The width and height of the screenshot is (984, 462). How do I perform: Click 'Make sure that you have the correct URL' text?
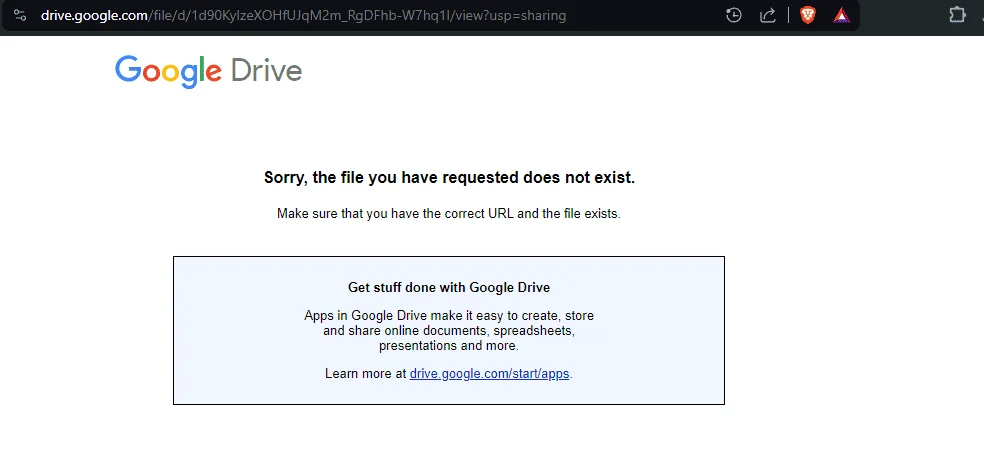point(449,213)
